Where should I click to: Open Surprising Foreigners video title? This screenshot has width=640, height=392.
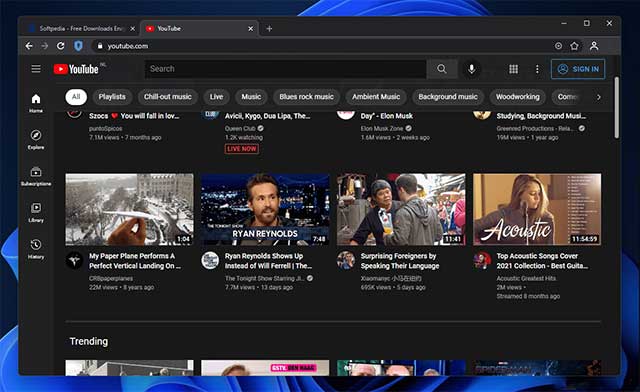[x=400, y=261]
